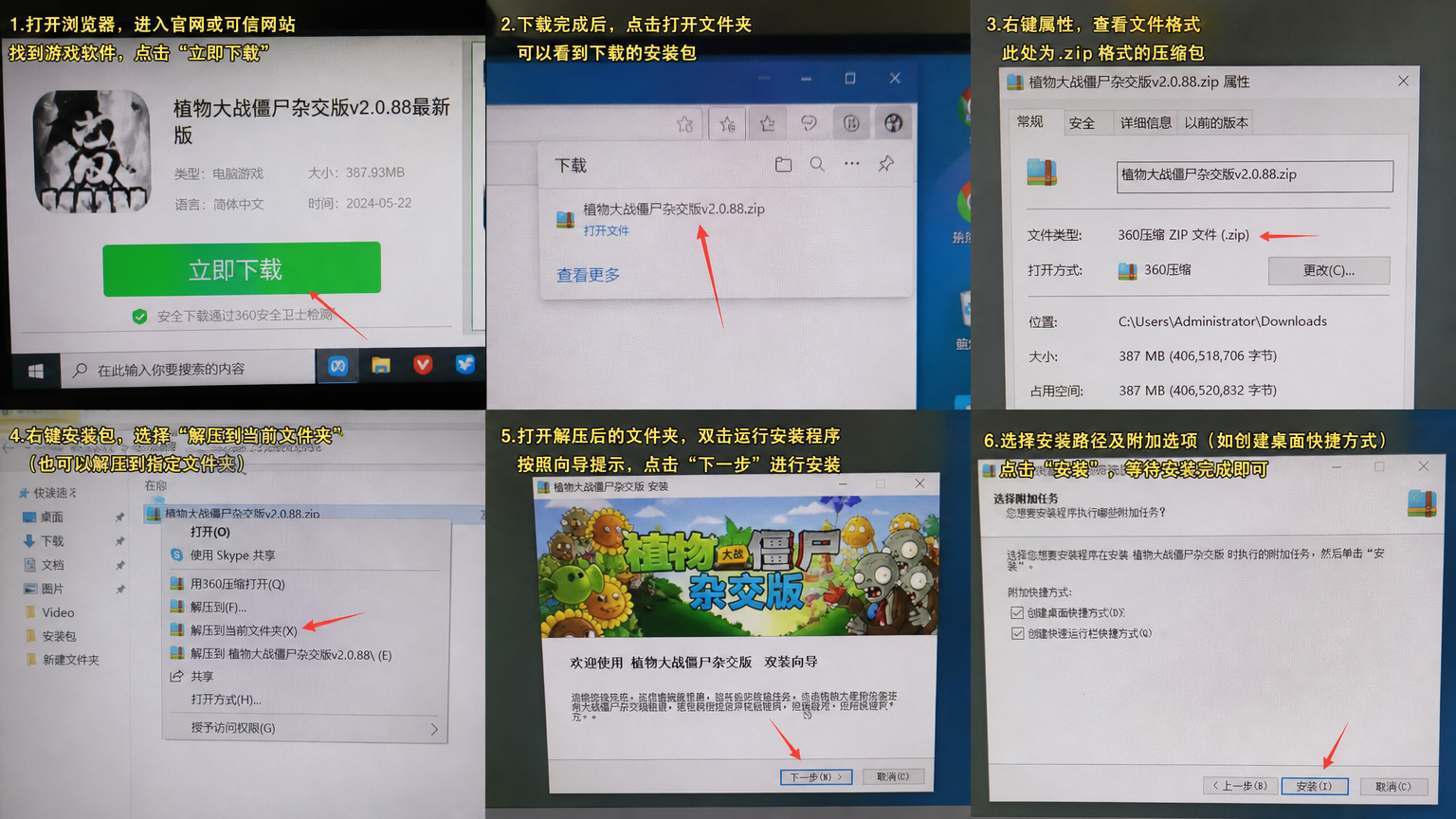Open downloads folder icon in 下载 panel
Image resolution: width=1456 pixels, height=819 pixels.
click(x=783, y=165)
